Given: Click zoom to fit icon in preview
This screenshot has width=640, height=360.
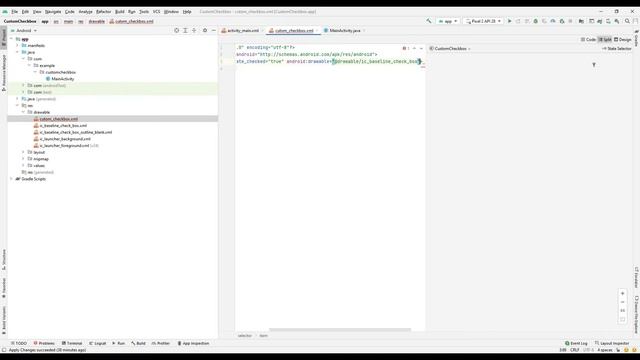Looking at the screenshot, I should pyautogui.click(x=622, y=320).
